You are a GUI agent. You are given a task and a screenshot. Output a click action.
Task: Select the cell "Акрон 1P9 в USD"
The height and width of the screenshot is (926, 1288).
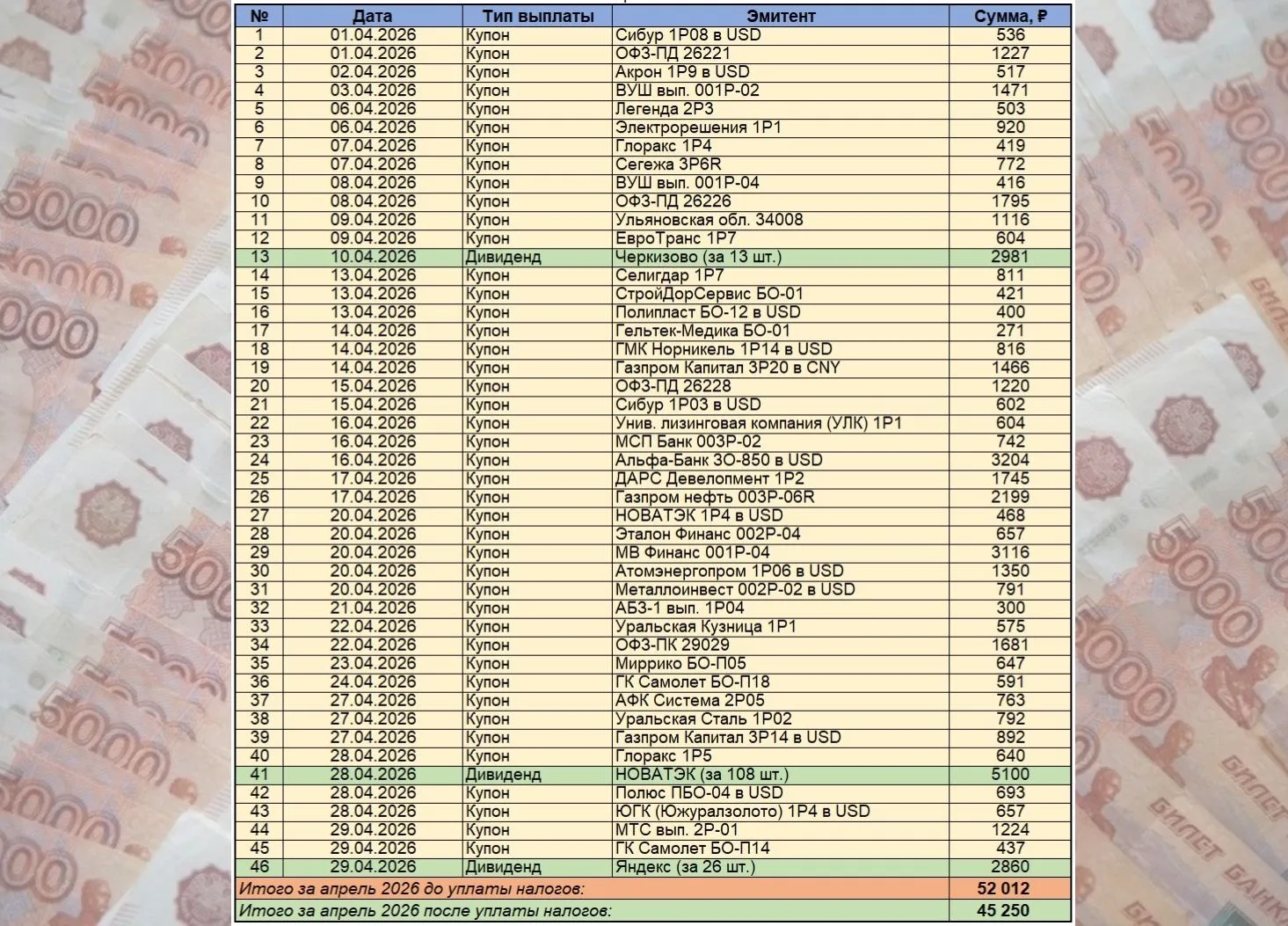pyautogui.click(x=781, y=72)
